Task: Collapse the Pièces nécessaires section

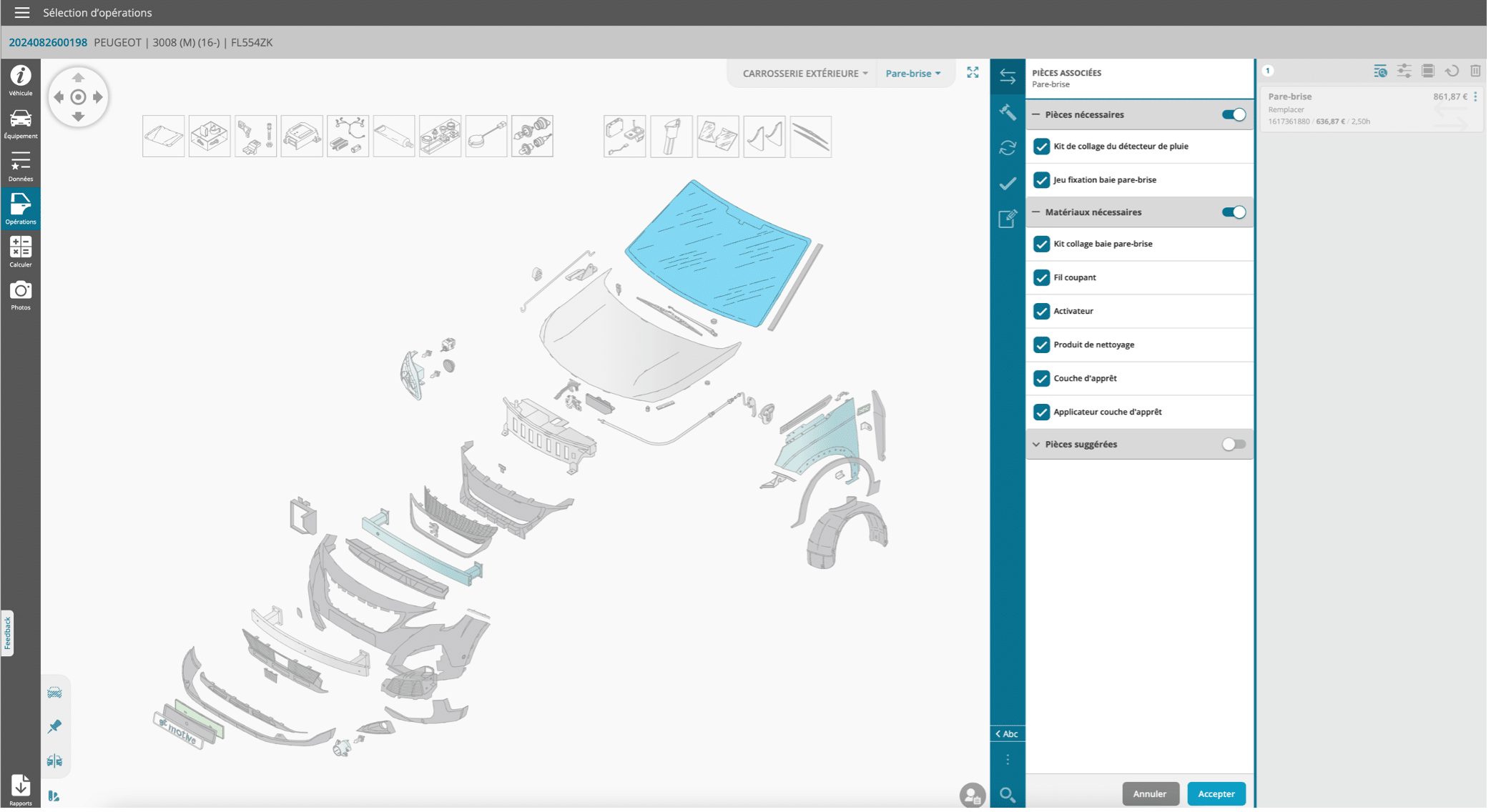Action: (x=1036, y=114)
